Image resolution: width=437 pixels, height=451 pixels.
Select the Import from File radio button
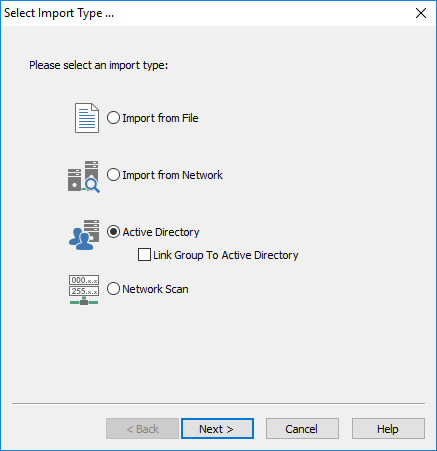[x=113, y=118]
